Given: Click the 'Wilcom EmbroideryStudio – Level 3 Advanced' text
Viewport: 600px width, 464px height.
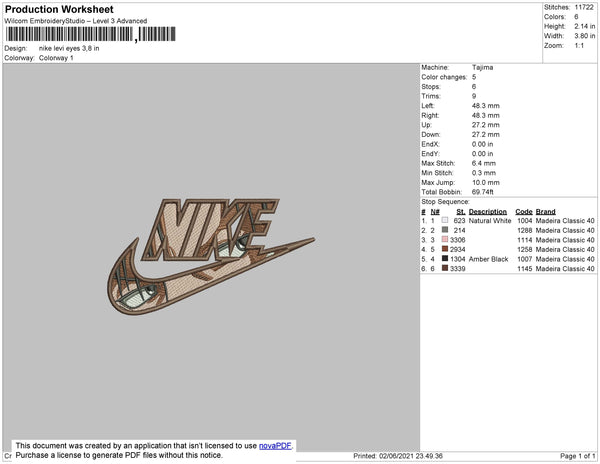Looking at the screenshot, I should click(76, 21).
